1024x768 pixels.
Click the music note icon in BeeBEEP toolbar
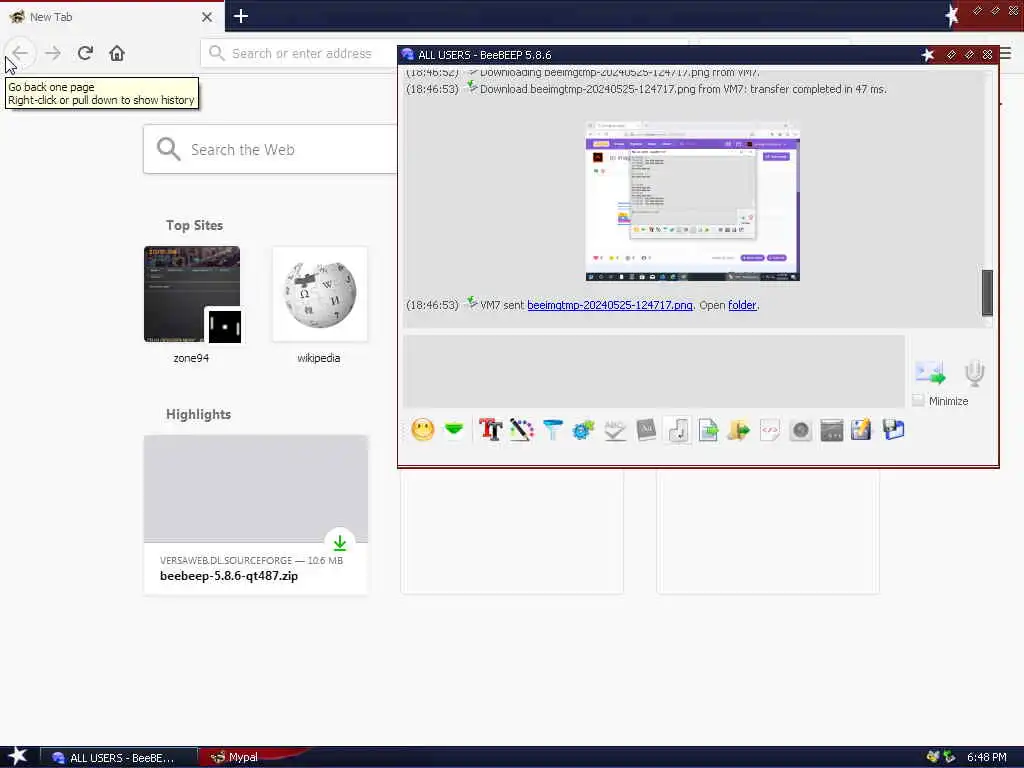pyautogui.click(x=678, y=430)
